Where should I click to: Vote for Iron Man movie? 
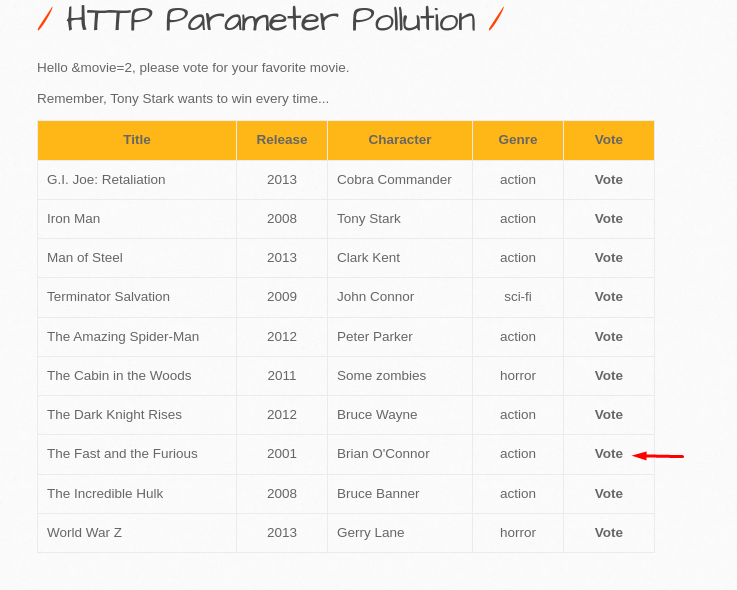[608, 219]
